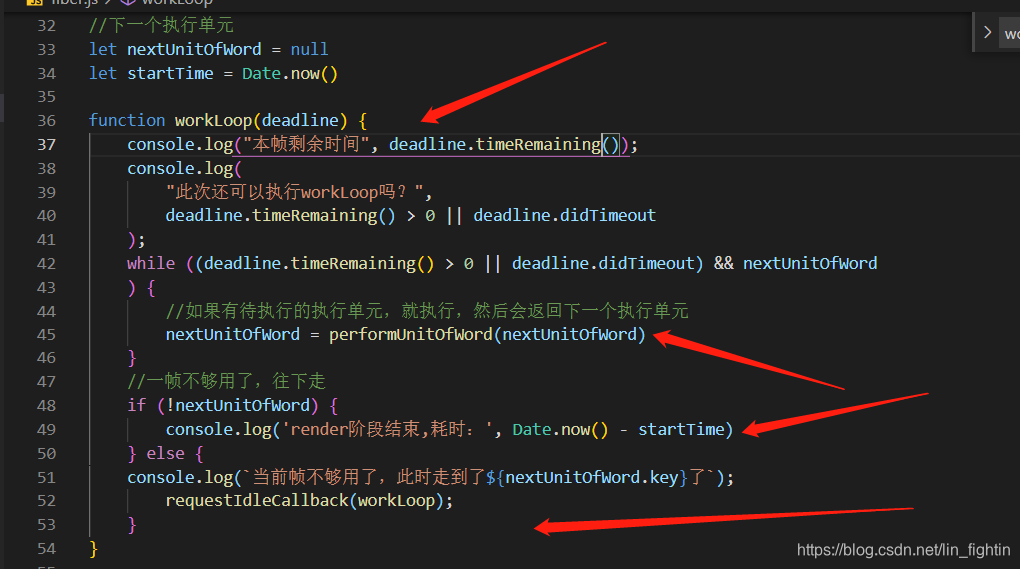
Task: Click the comment '//一帧不够用了，往下走' on line 47
Action: point(226,381)
